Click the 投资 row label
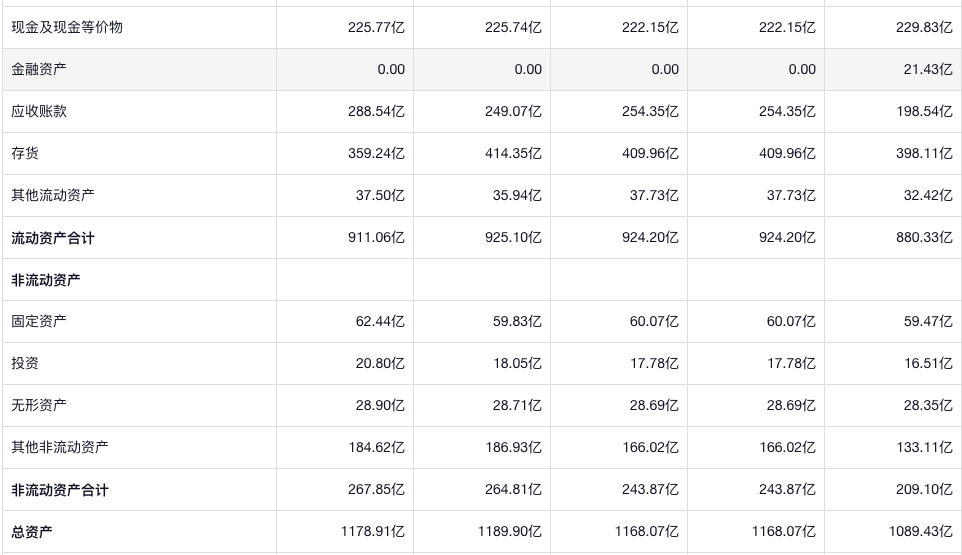Viewport: 962px width, 555px height. [x=25, y=364]
